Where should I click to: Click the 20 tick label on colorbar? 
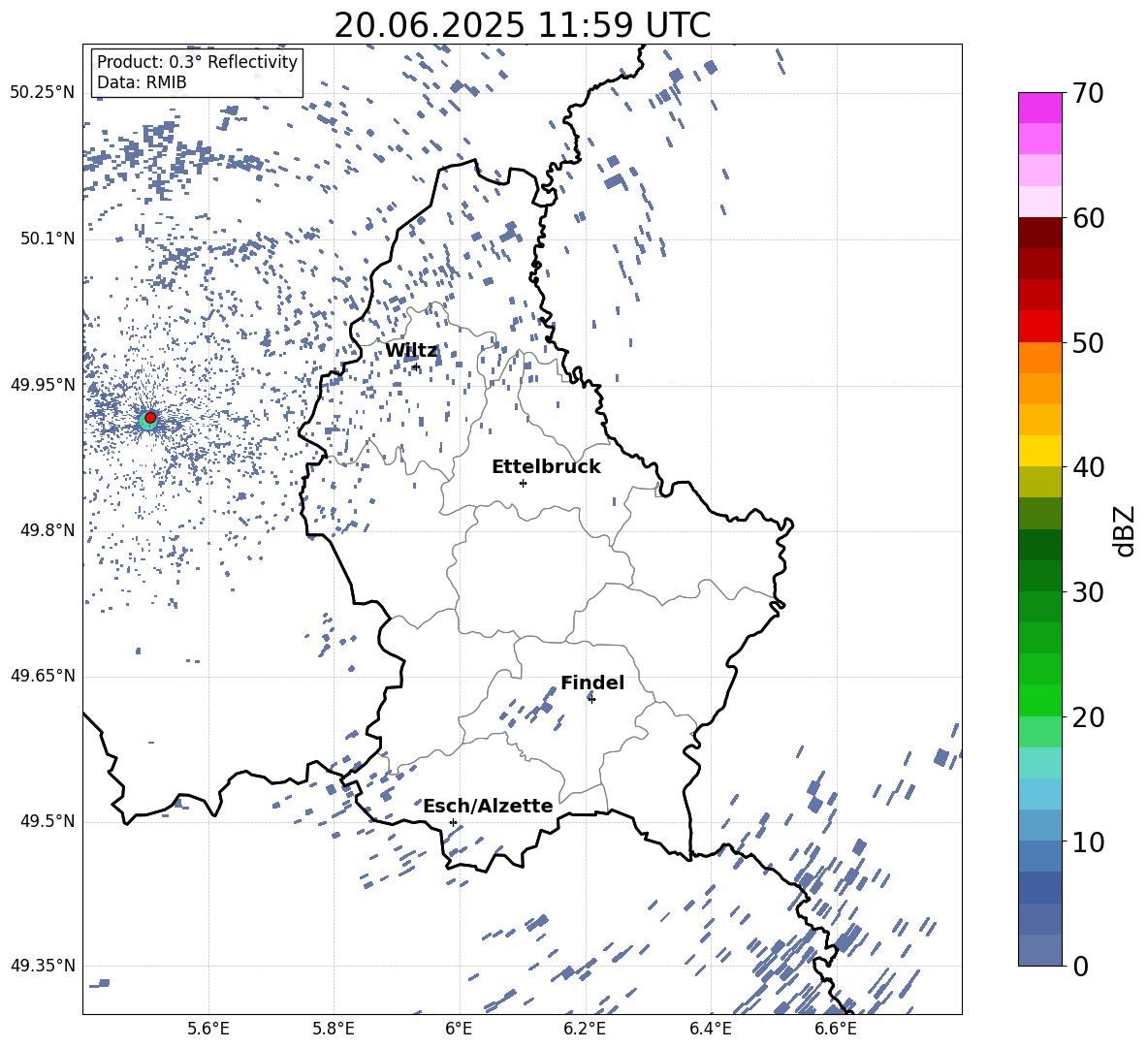(x=1088, y=717)
